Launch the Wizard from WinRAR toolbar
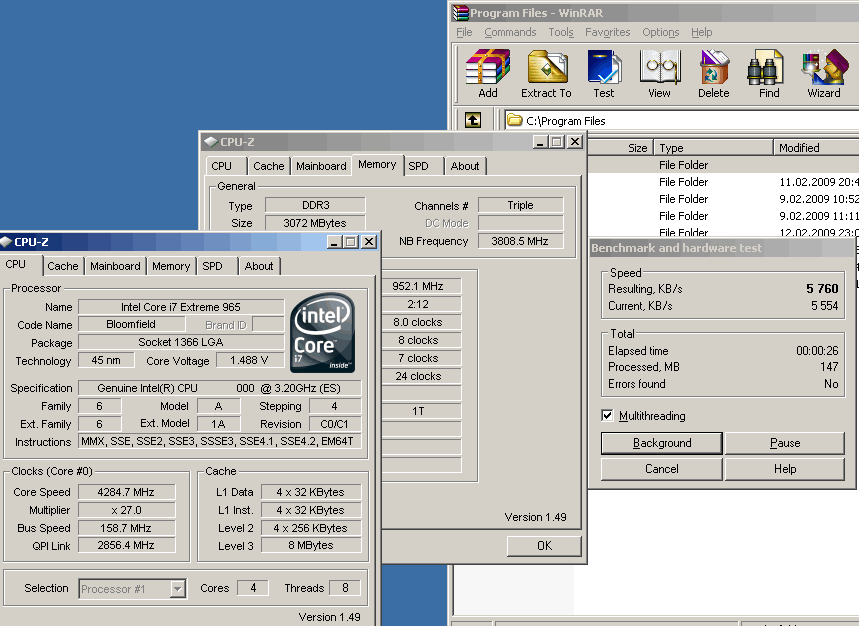The image size is (859, 626). point(824,74)
